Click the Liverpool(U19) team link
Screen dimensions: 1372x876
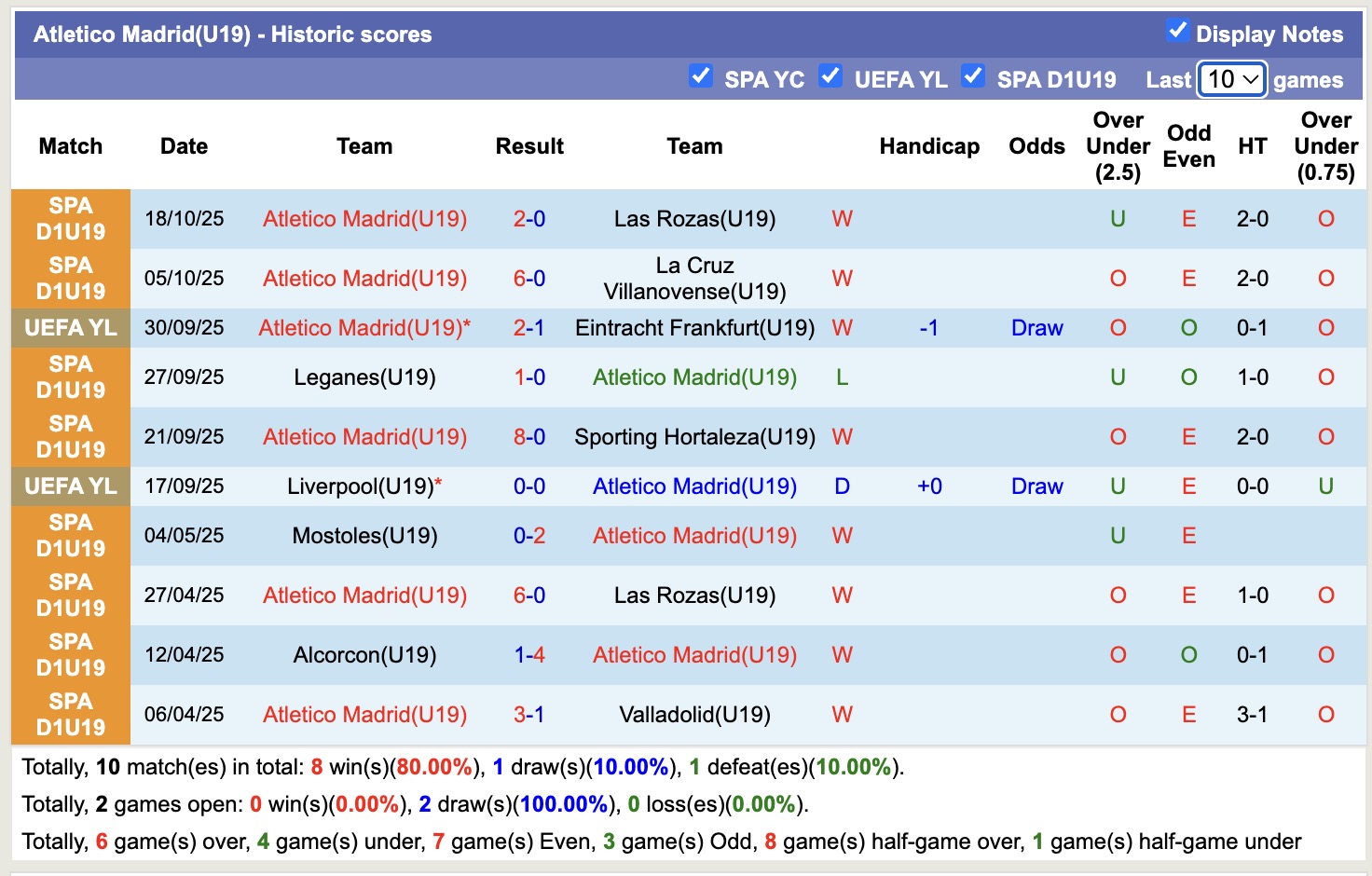(x=360, y=486)
